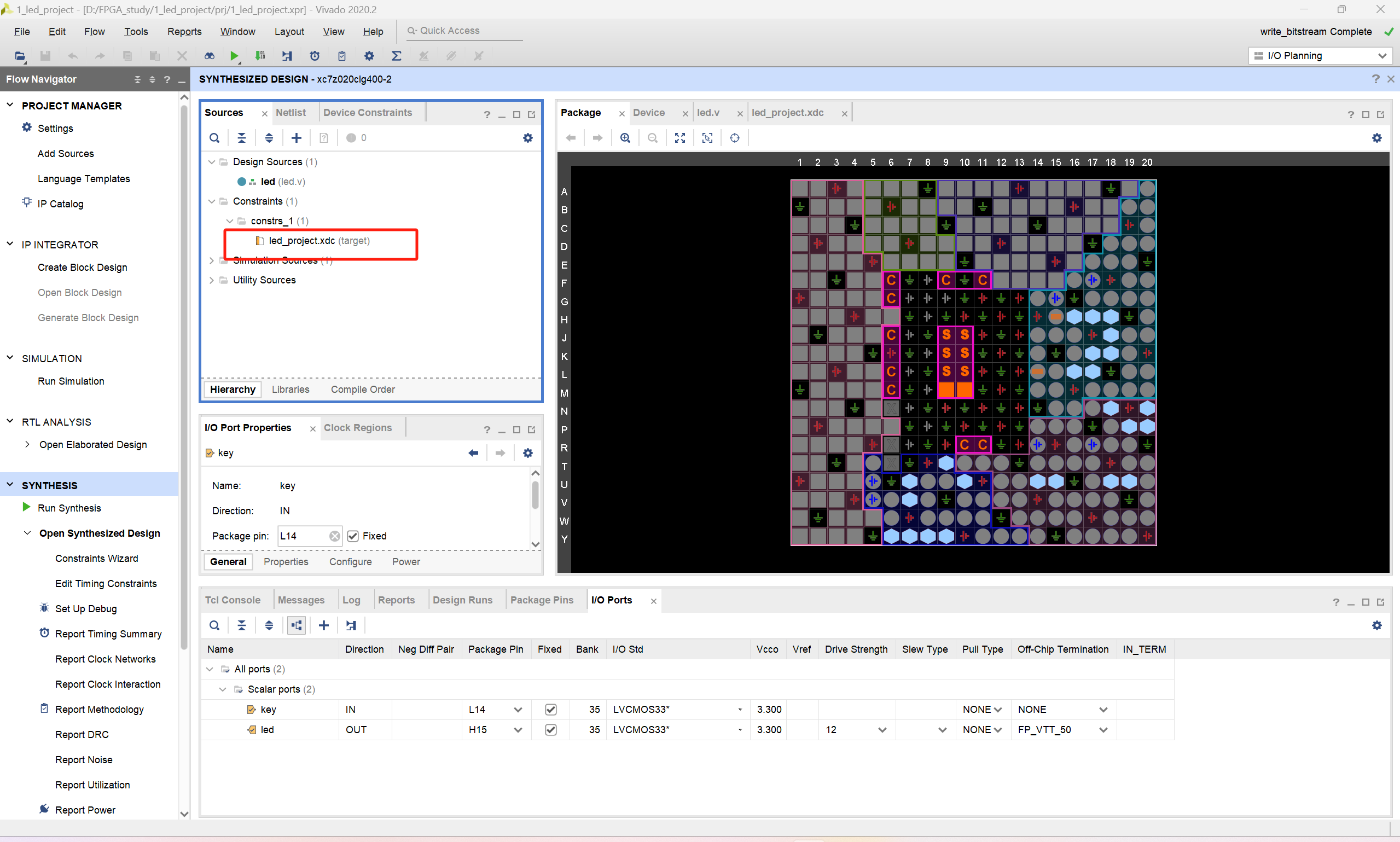The height and width of the screenshot is (842, 1400).
Task: Open I/O Ports panel settings gear
Action: [1376, 625]
